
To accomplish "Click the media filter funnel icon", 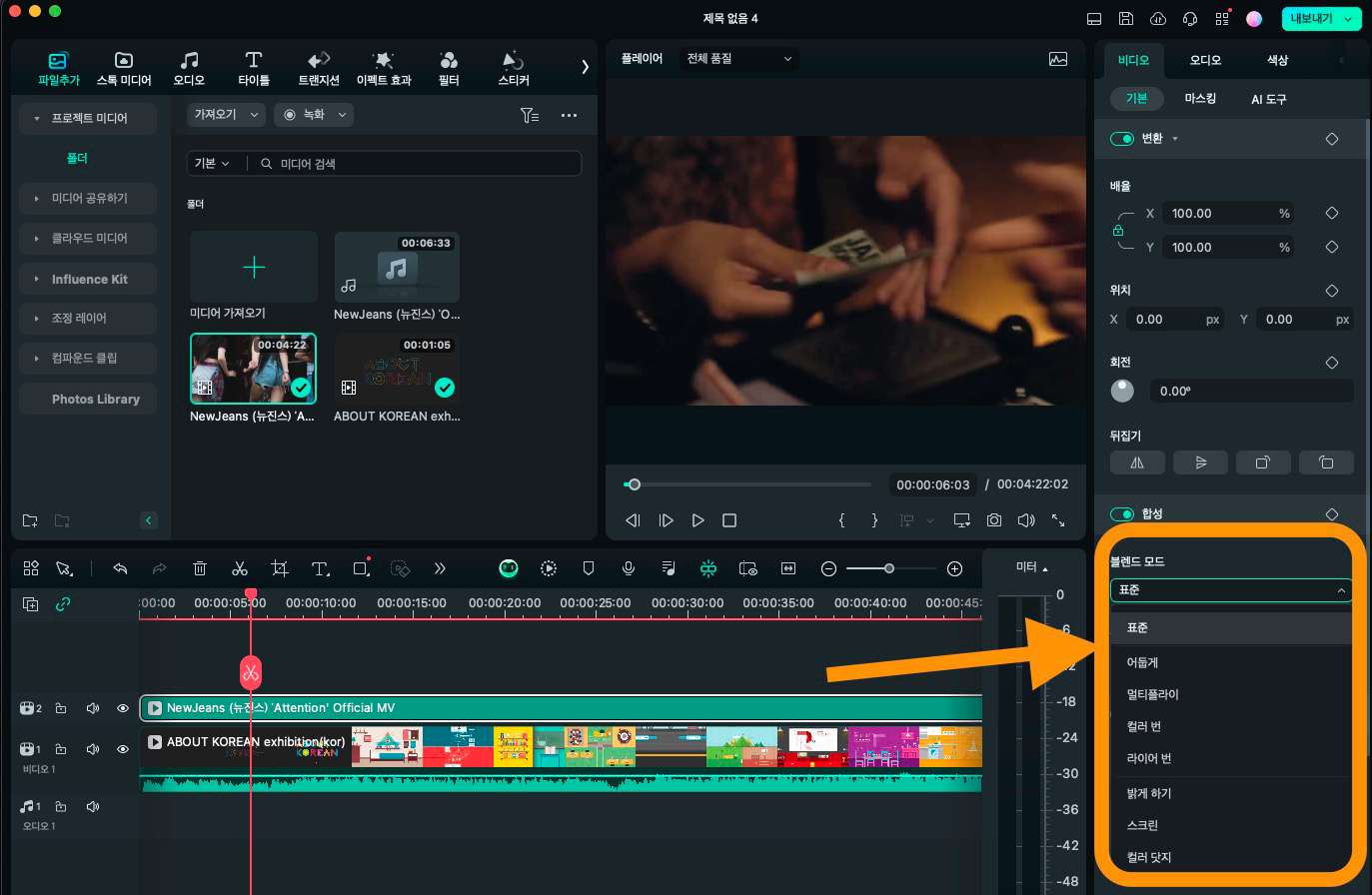I will pos(530,115).
